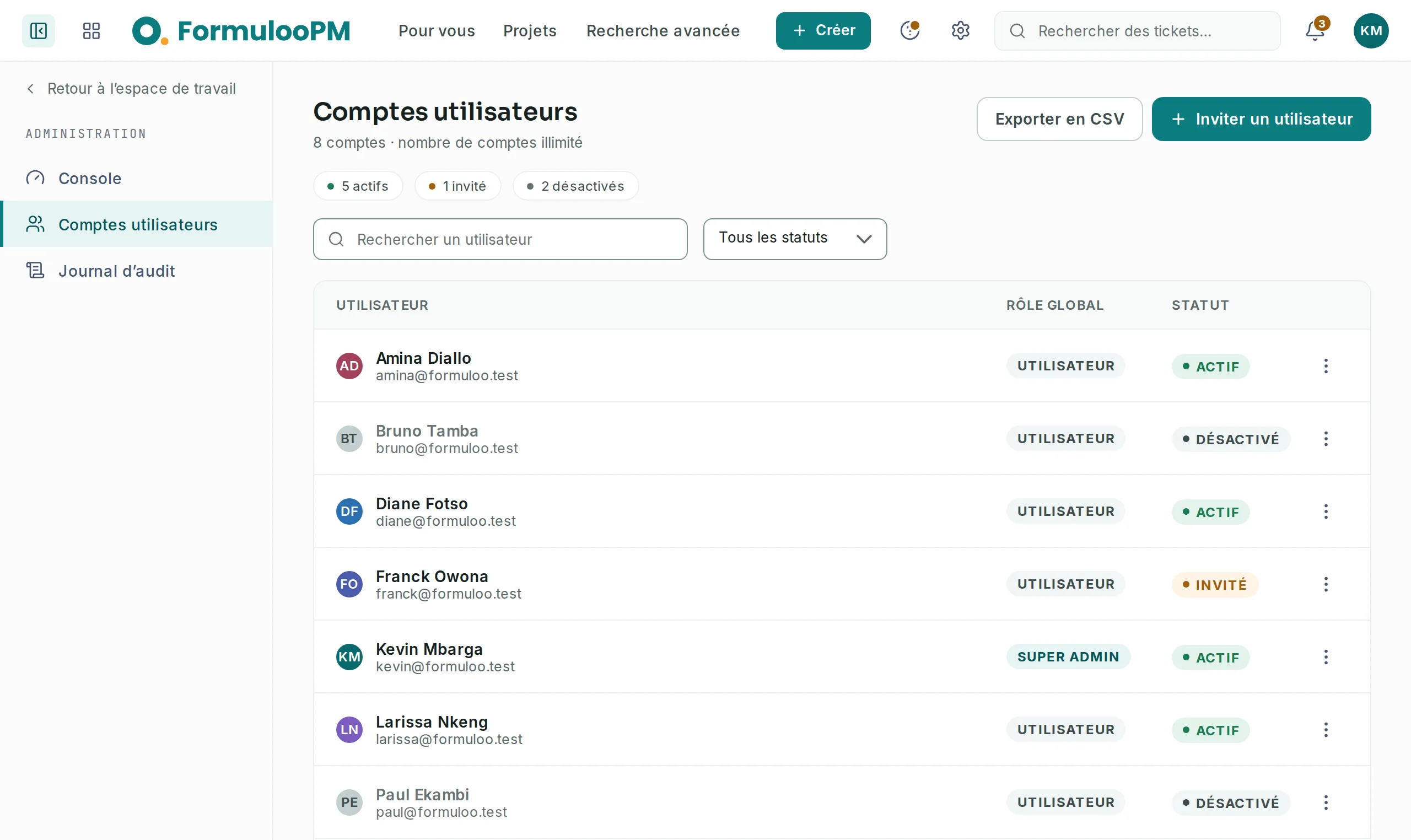The height and width of the screenshot is (840, 1411).
Task: Open actions menu for Amina Diallo
Action: 1326,365
